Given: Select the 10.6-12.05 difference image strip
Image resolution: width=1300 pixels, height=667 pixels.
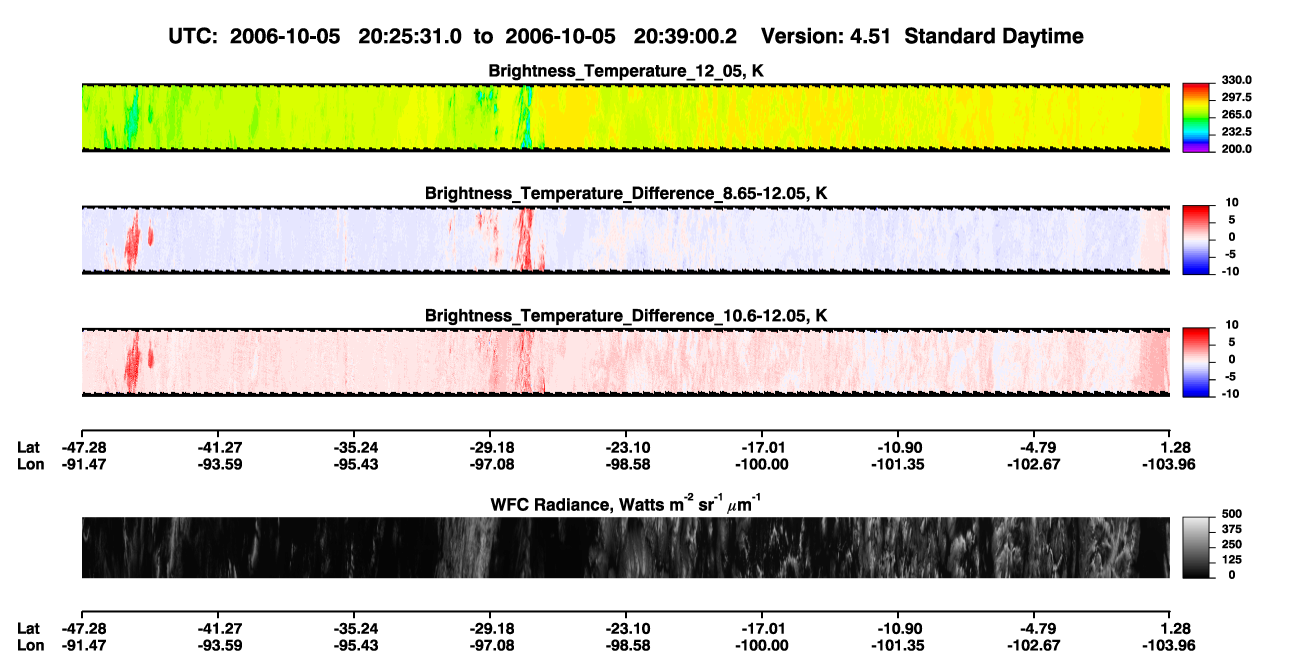Looking at the screenshot, I should point(625,361).
